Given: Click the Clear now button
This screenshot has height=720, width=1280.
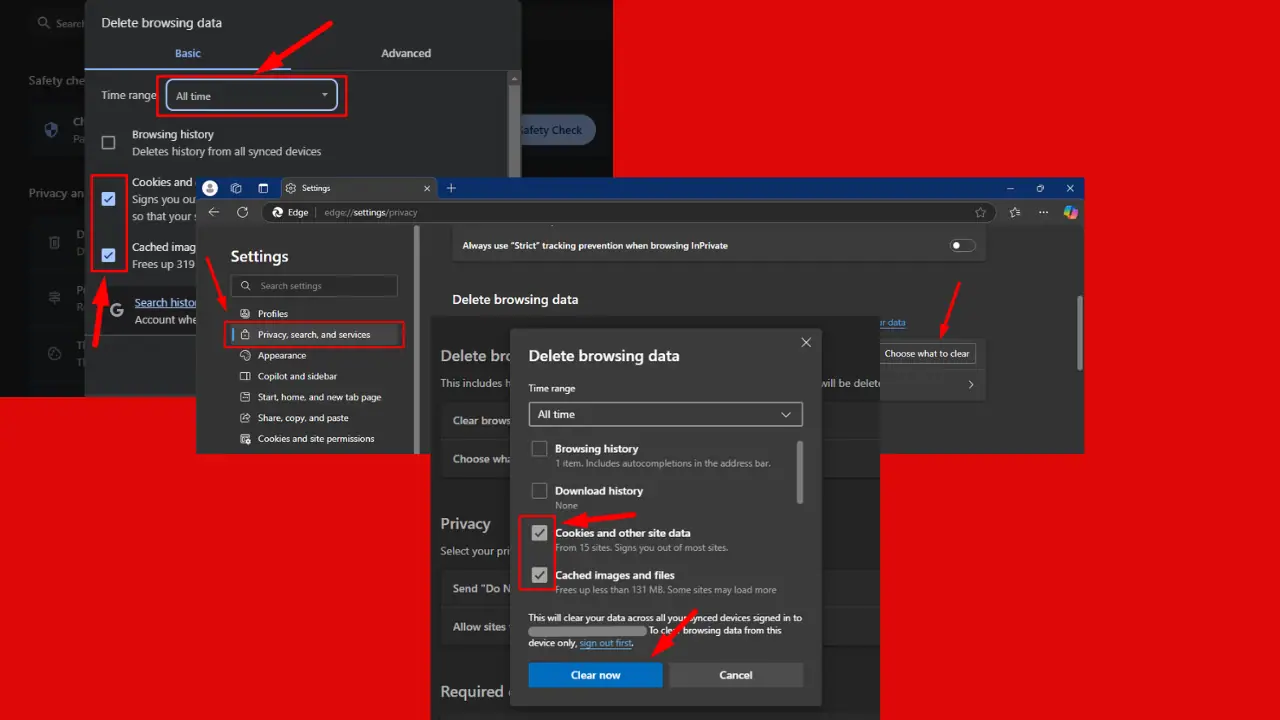Looking at the screenshot, I should [595, 675].
